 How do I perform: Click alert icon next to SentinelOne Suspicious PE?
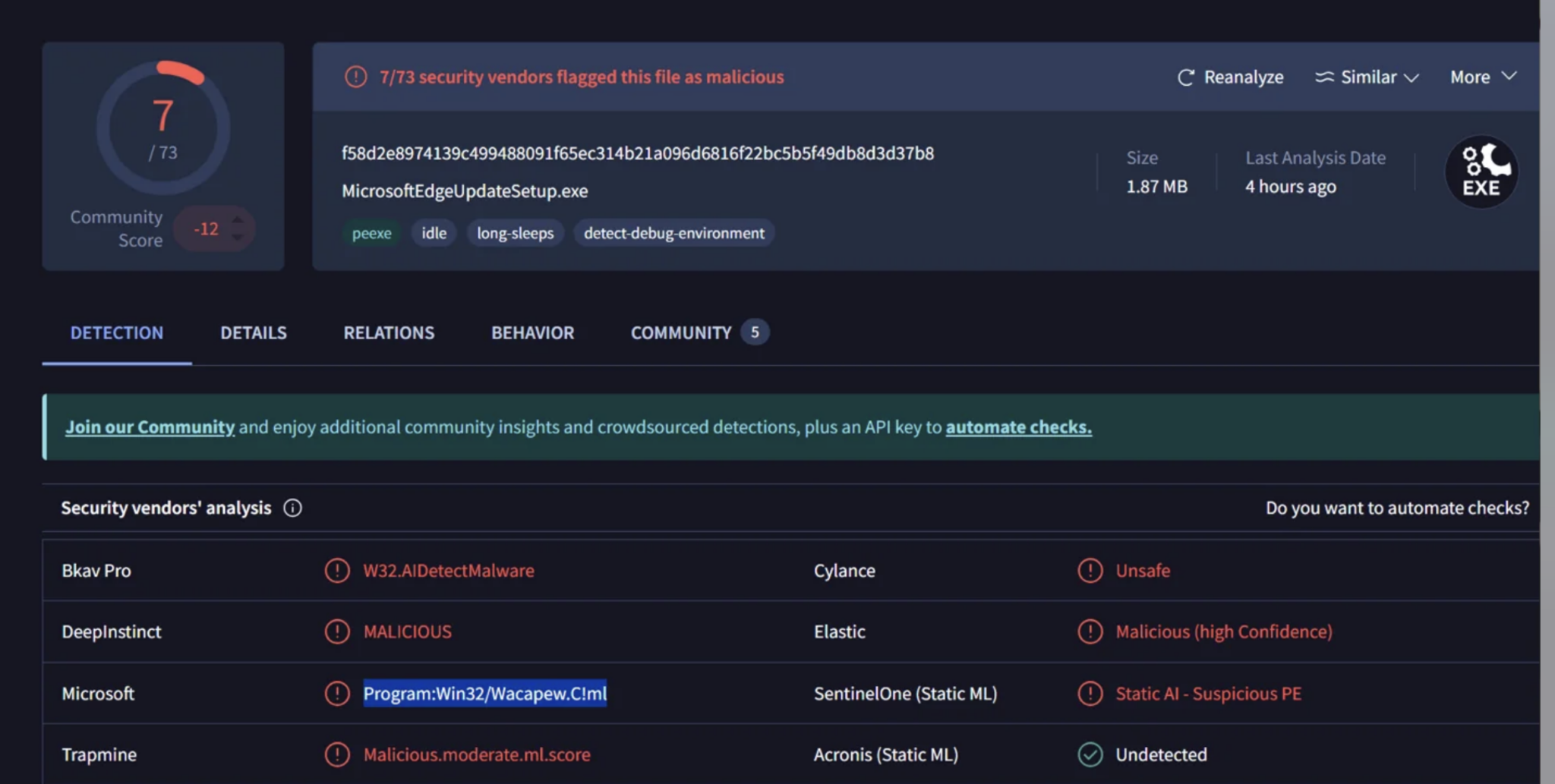[x=1090, y=693]
